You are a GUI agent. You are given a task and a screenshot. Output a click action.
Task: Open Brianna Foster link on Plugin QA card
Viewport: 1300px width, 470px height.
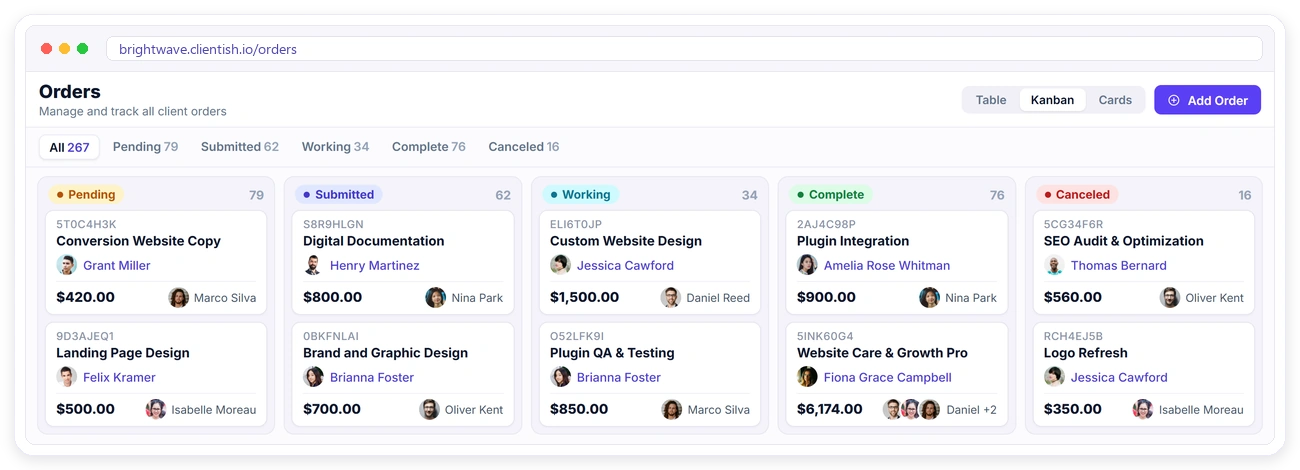[x=619, y=377]
